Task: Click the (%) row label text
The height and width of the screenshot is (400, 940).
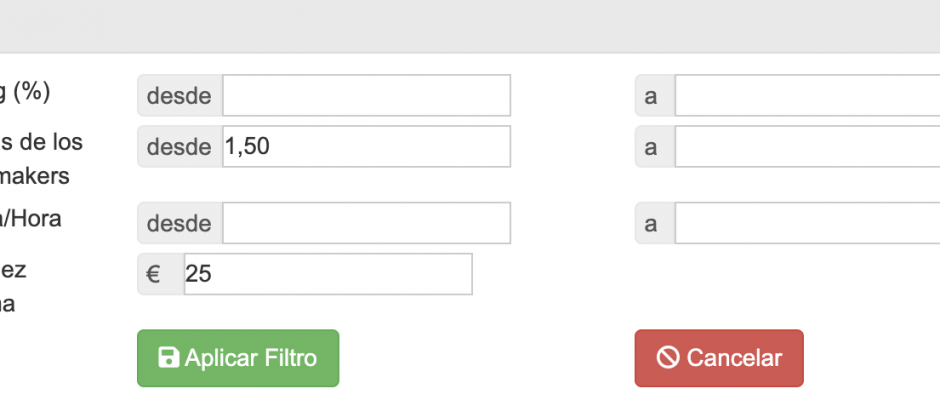Action: pos(25,92)
